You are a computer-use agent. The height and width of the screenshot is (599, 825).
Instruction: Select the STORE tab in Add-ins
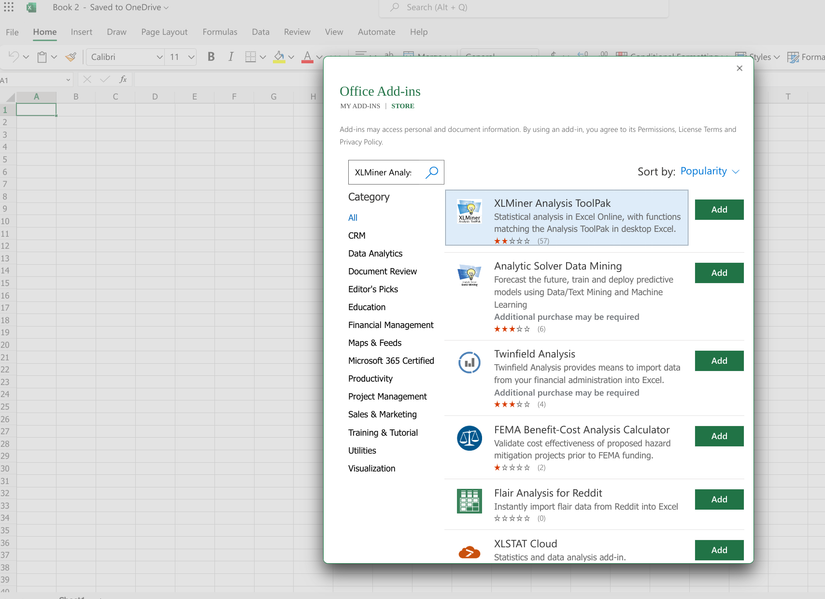point(403,106)
